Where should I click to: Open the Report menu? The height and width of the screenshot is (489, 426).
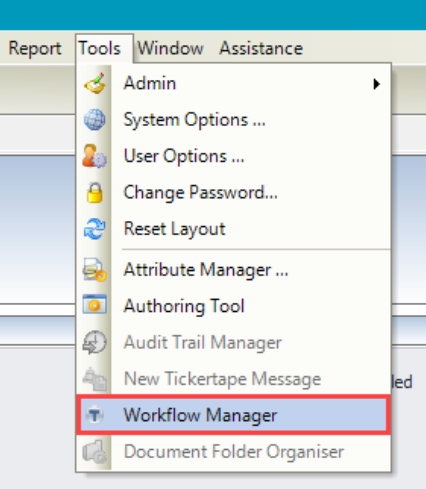tap(35, 49)
